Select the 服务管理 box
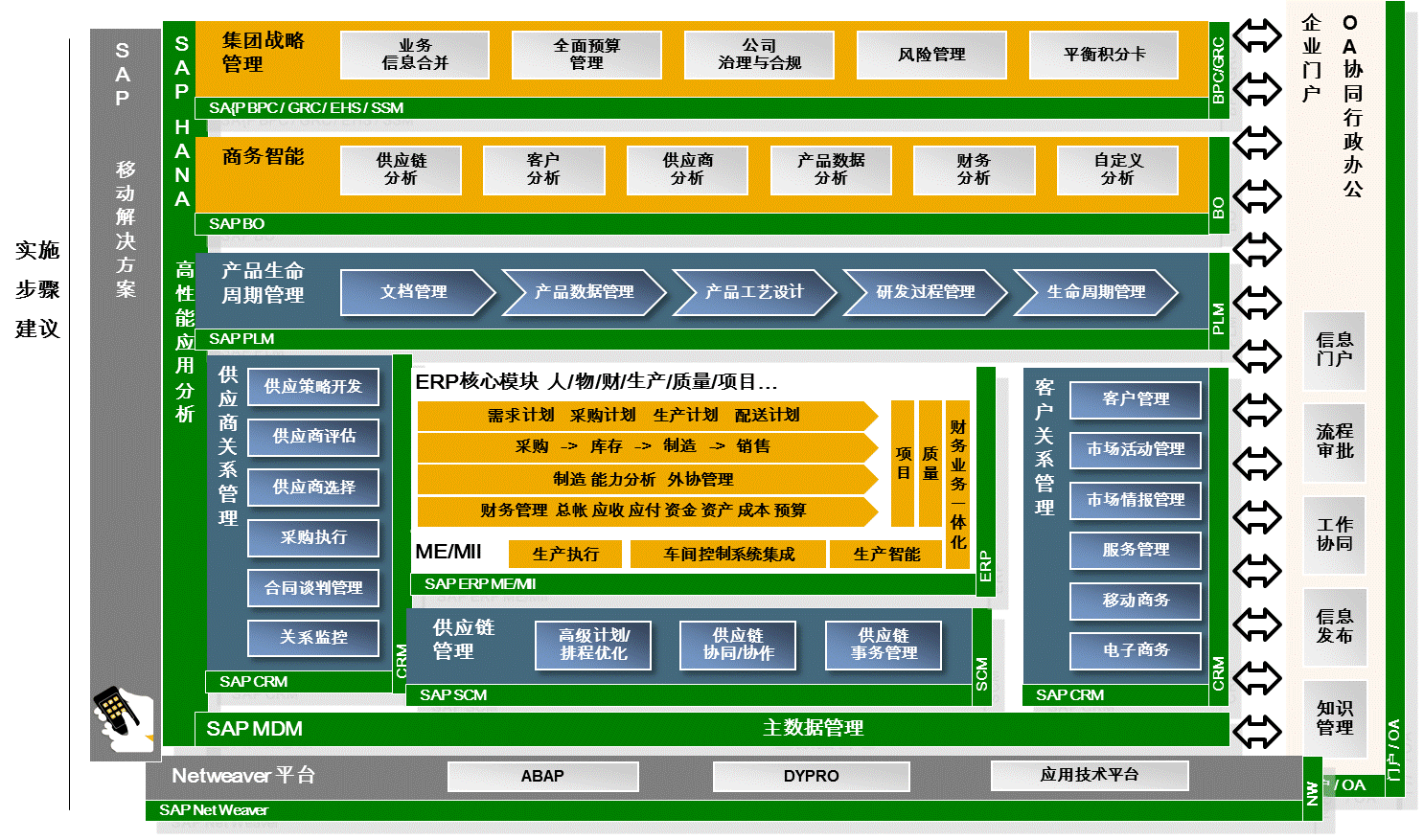The height and width of the screenshot is (840, 1424). (x=1136, y=550)
